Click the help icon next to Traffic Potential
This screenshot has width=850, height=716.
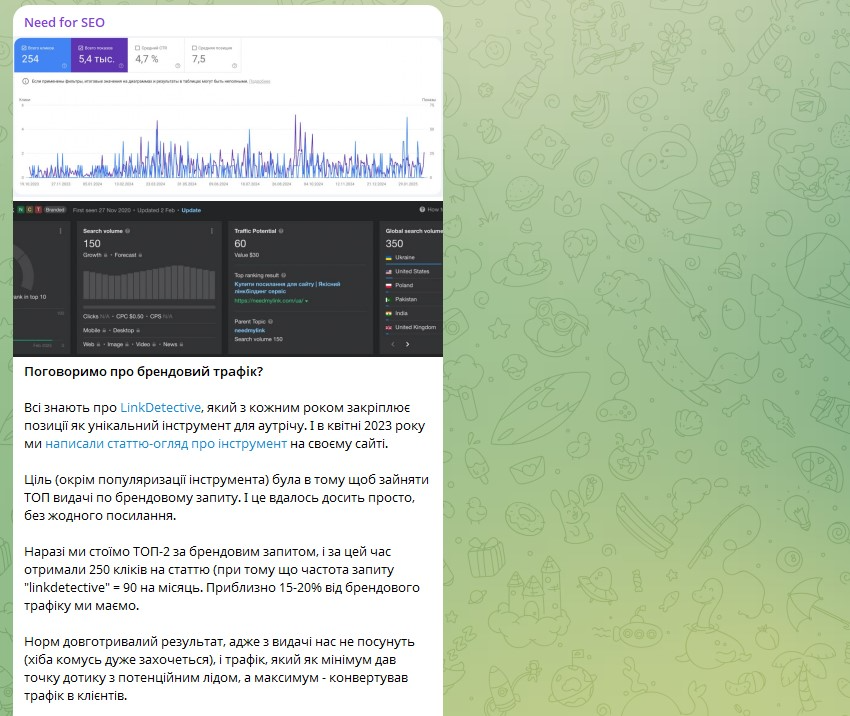coord(281,231)
